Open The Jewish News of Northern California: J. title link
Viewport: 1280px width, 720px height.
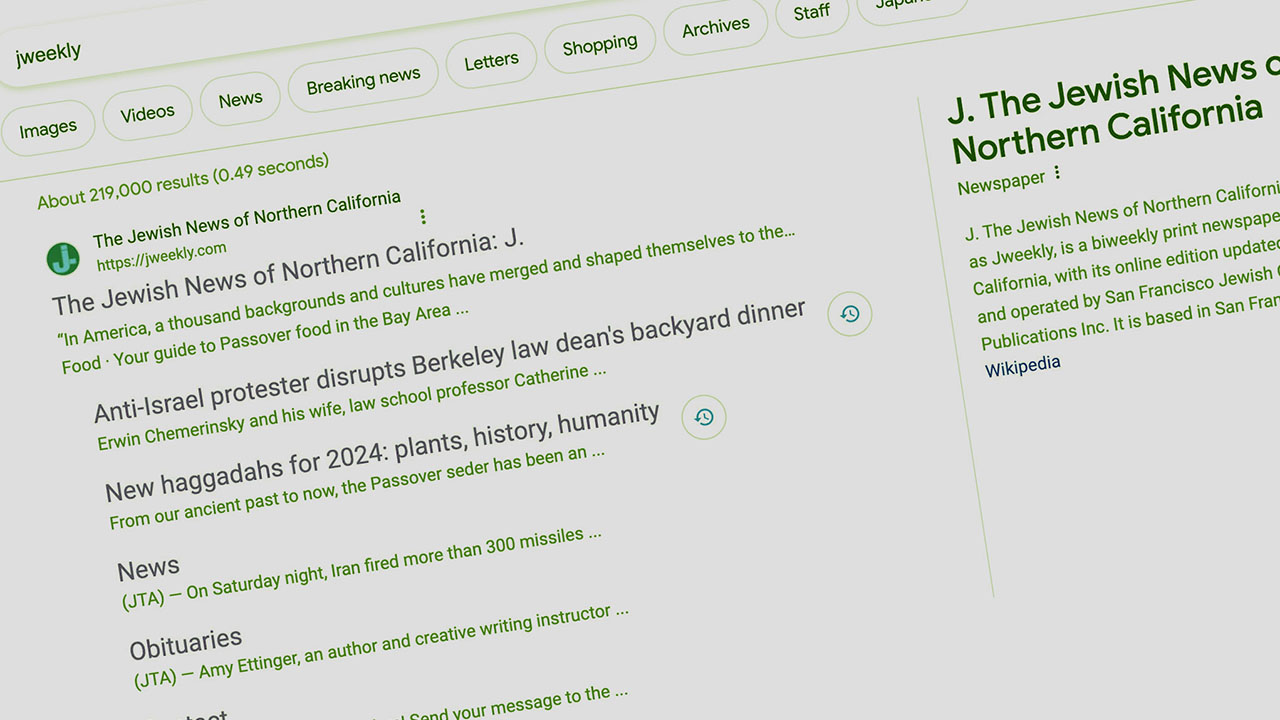(x=288, y=270)
